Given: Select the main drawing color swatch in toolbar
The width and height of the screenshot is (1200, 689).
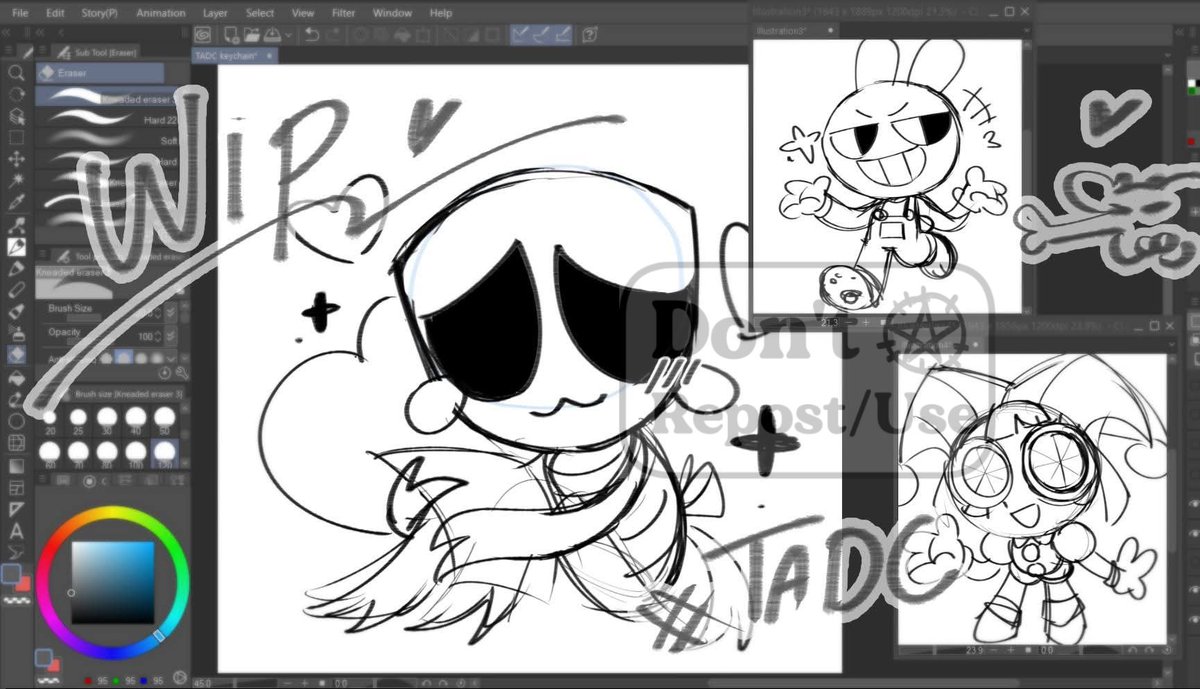Looking at the screenshot, I should point(11,573).
